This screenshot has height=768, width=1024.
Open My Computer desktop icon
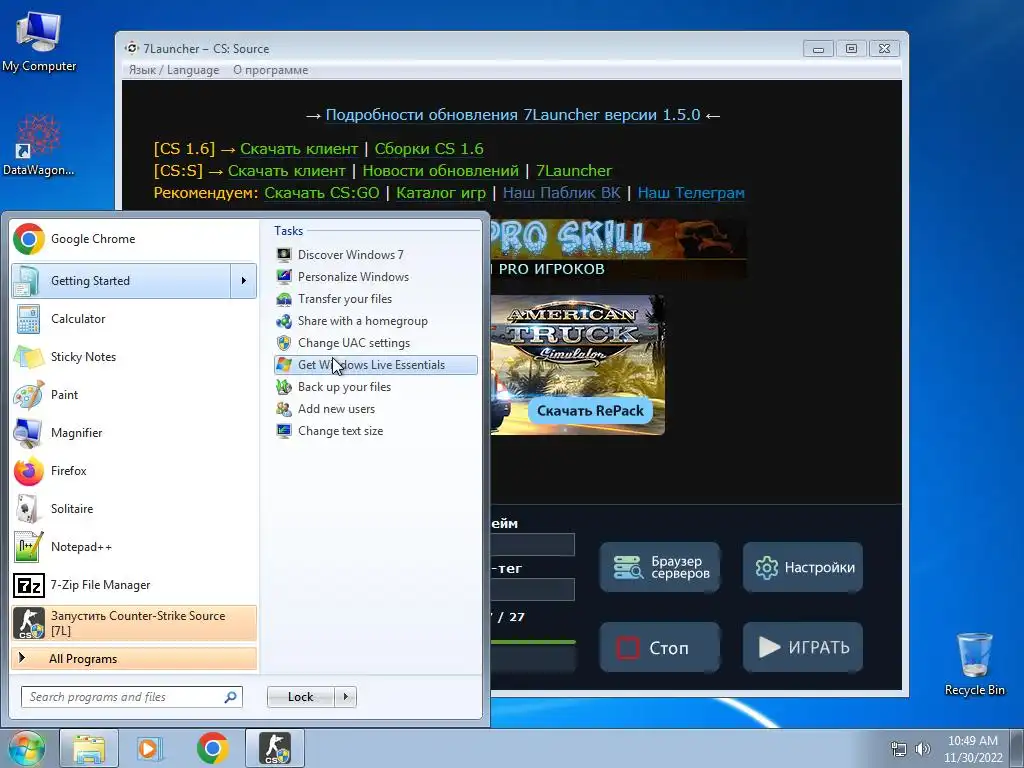point(39,42)
